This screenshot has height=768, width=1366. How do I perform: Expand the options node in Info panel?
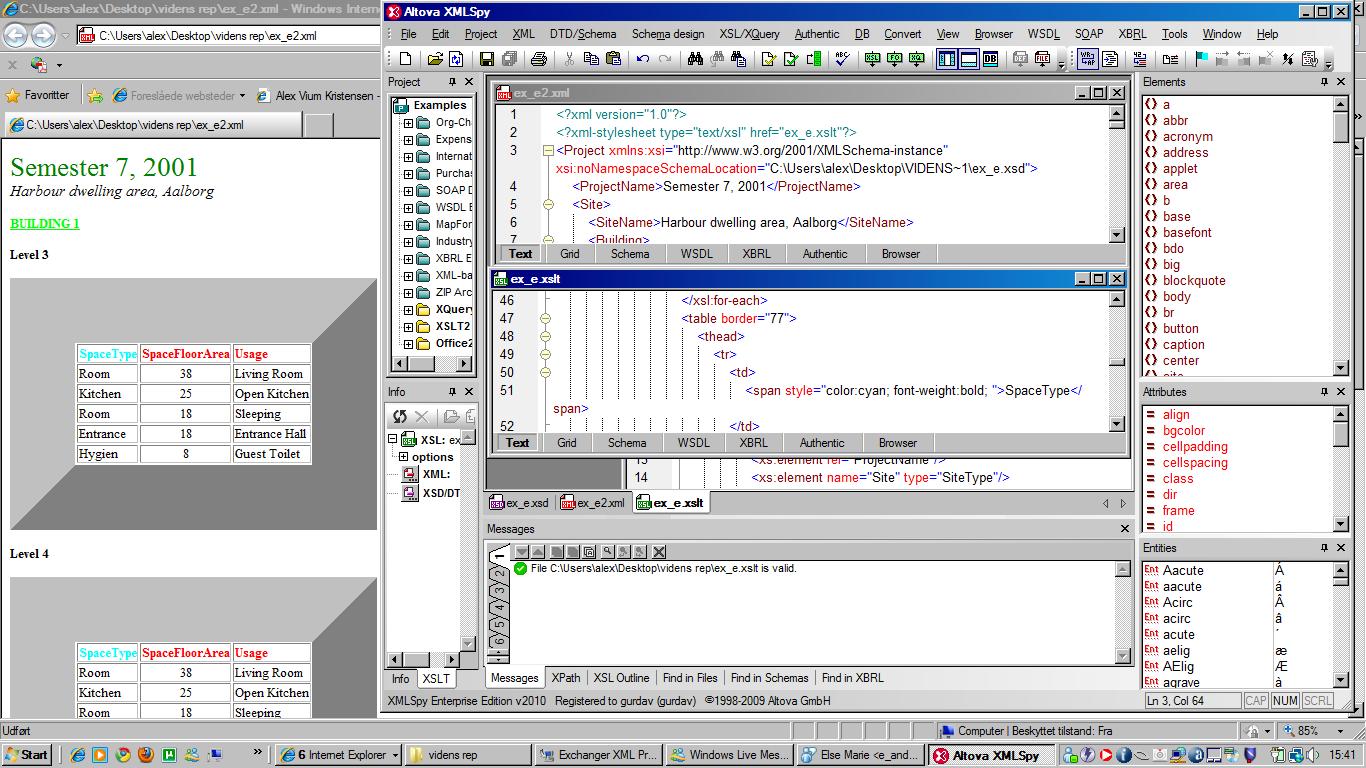click(403, 457)
